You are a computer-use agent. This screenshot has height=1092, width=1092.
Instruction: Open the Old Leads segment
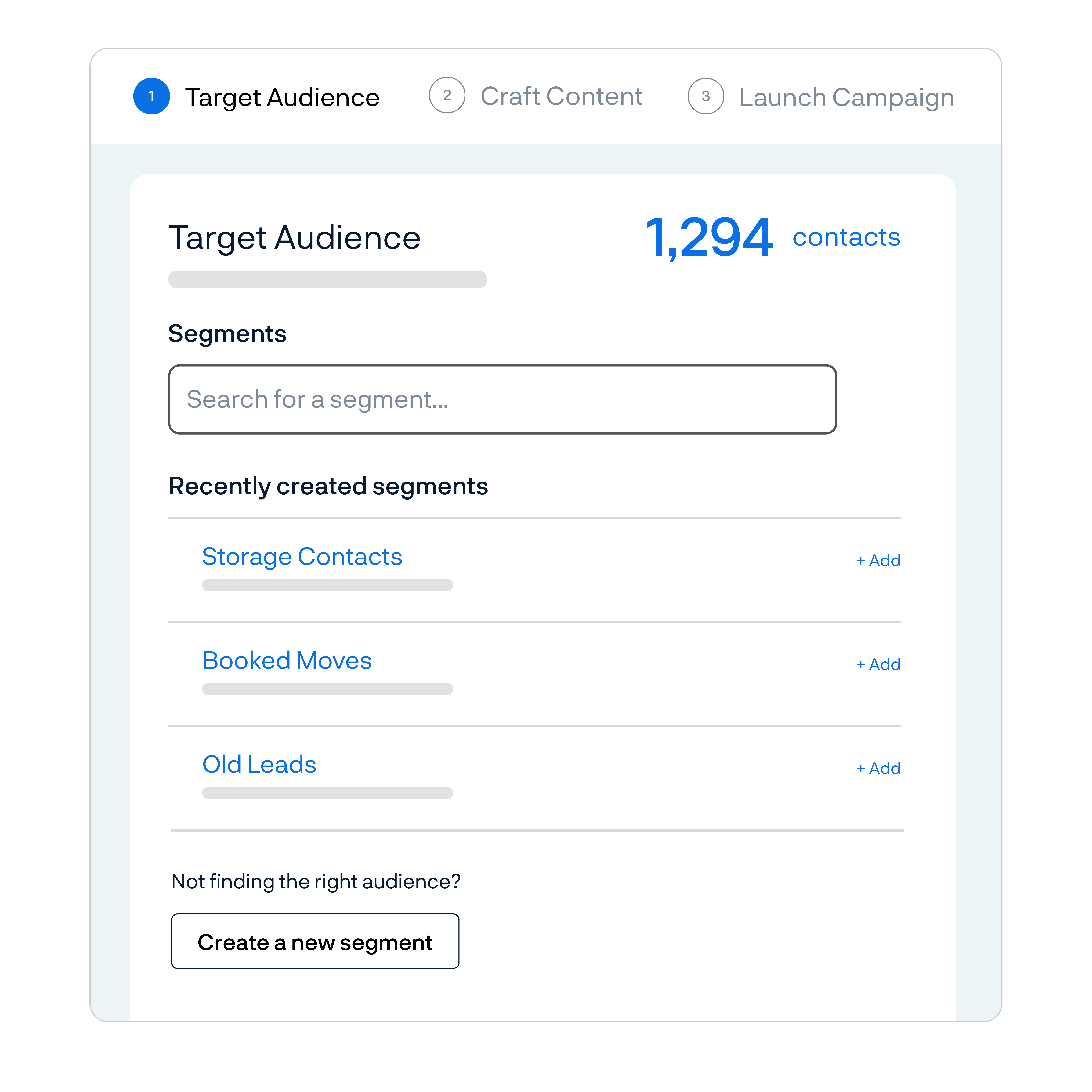[259, 764]
